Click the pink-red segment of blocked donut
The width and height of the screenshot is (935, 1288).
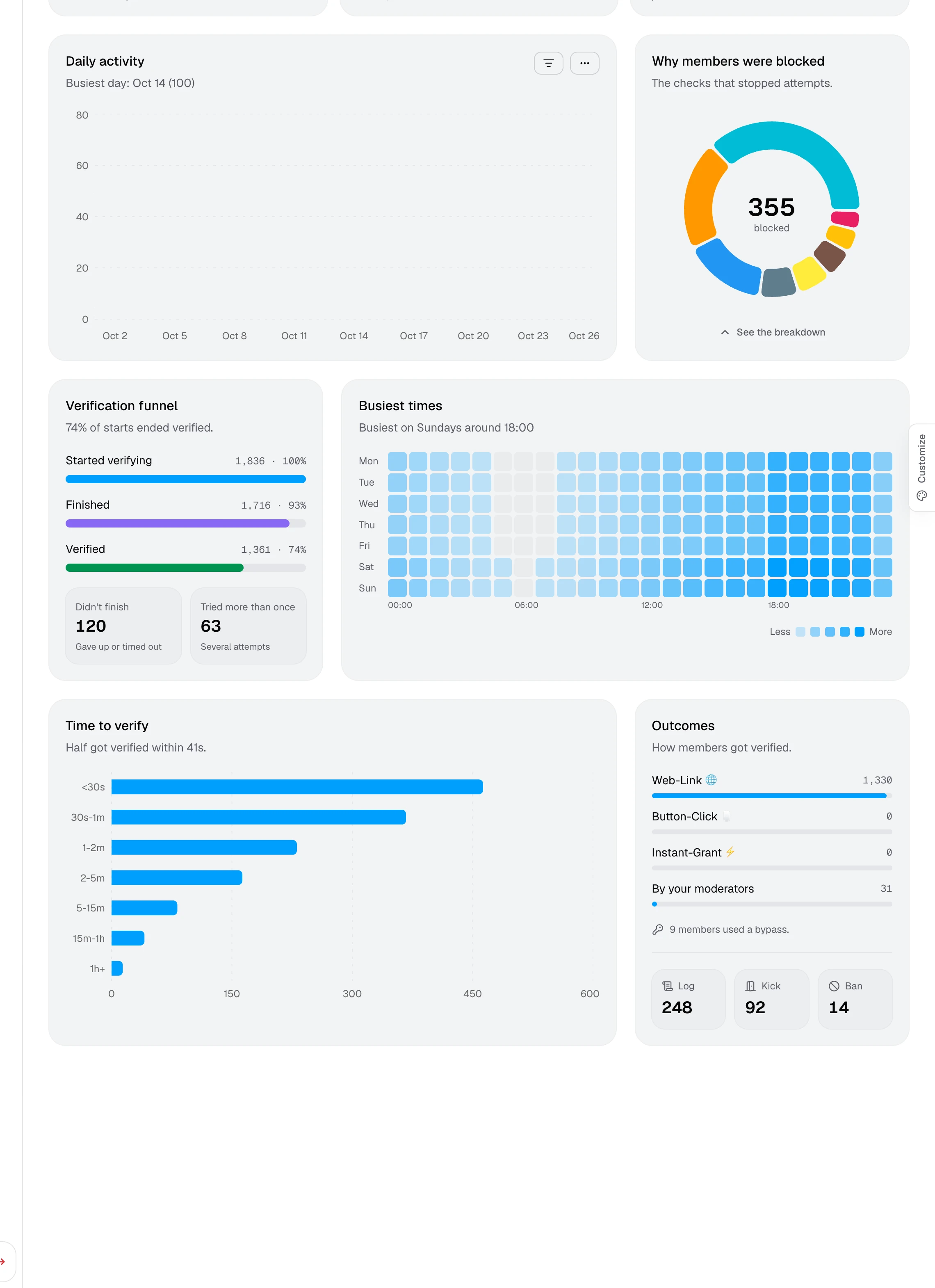coord(845,219)
